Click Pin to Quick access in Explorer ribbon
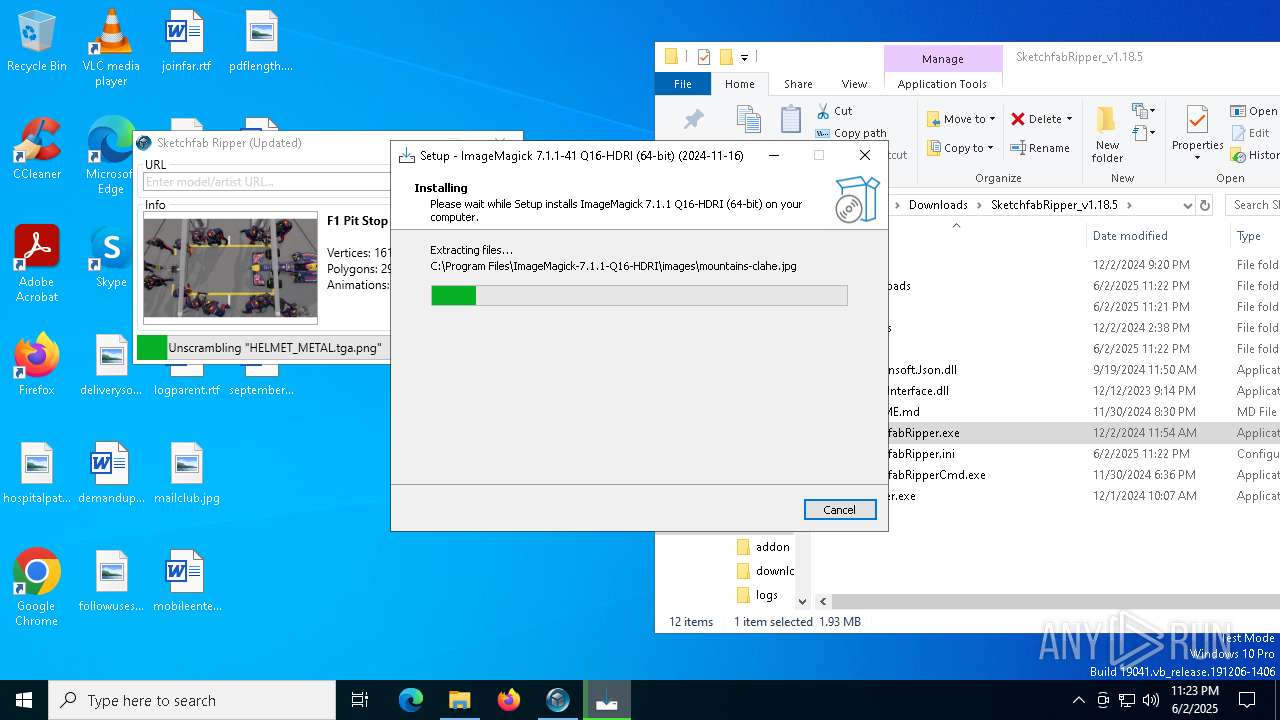Viewport: 1280px width, 720px height. tap(693, 120)
